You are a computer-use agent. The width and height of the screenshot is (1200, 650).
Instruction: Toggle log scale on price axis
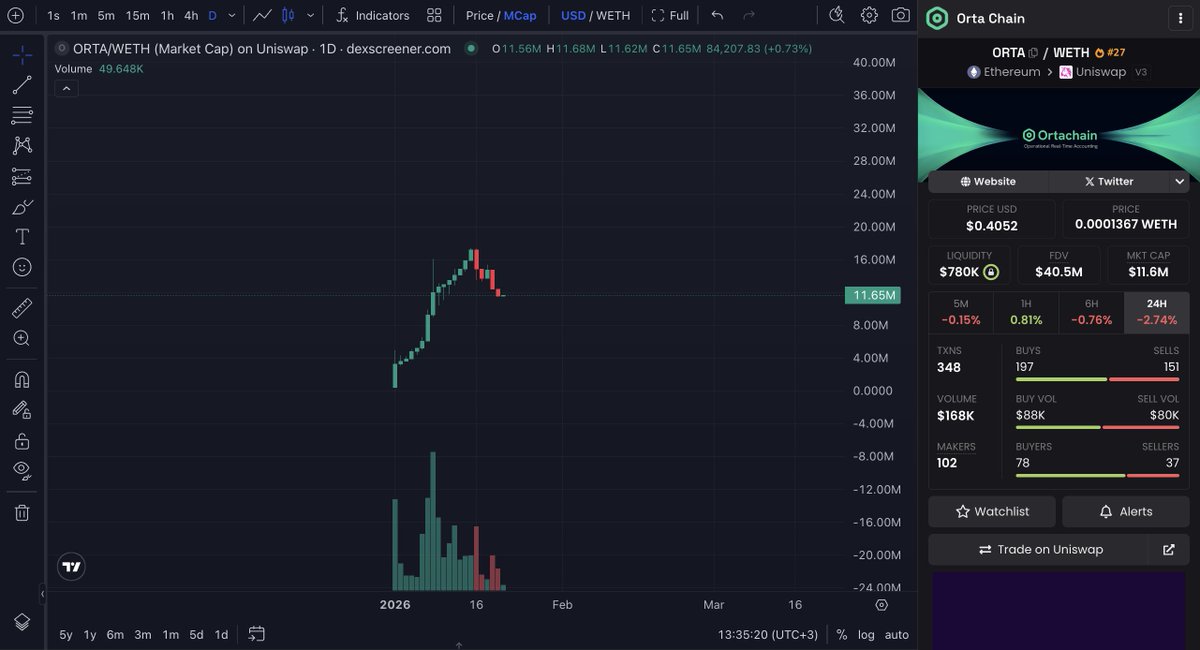(866, 634)
